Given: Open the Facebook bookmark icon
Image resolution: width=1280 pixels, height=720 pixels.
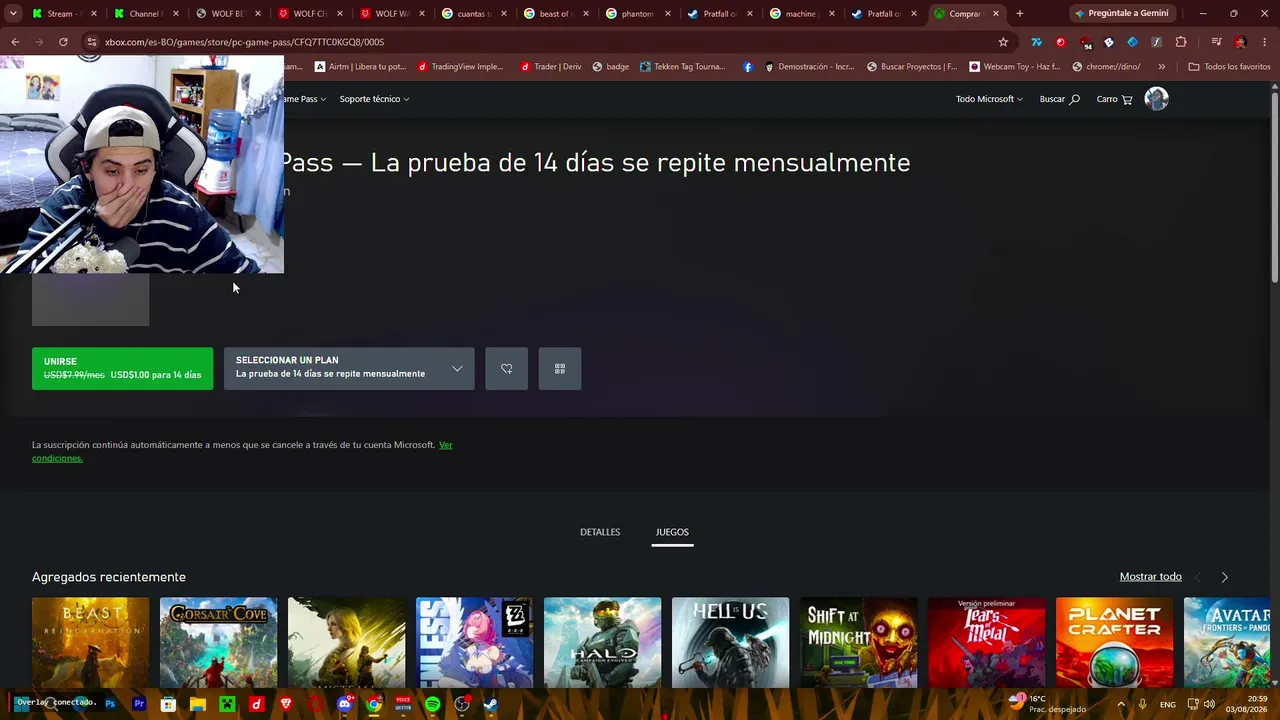Looking at the screenshot, I should (x=748, y=67).
